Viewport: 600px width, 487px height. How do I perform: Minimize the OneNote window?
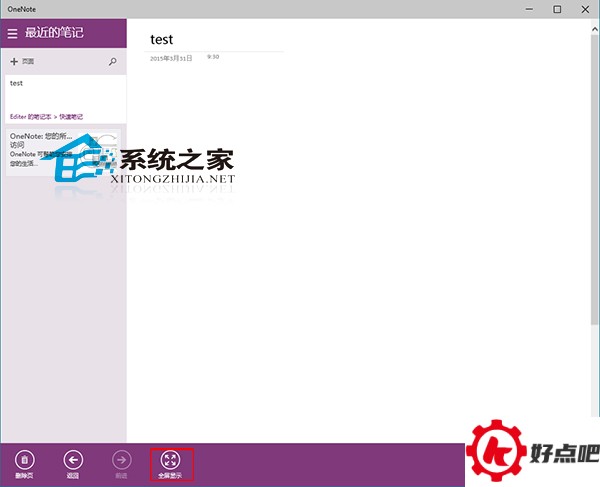[x=529, y=9]
